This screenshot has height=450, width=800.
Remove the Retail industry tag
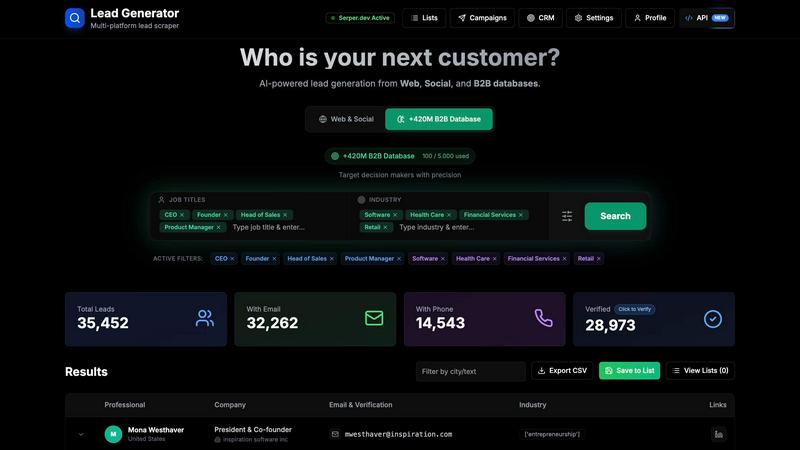pyautogui.click(x=385, y=227)
